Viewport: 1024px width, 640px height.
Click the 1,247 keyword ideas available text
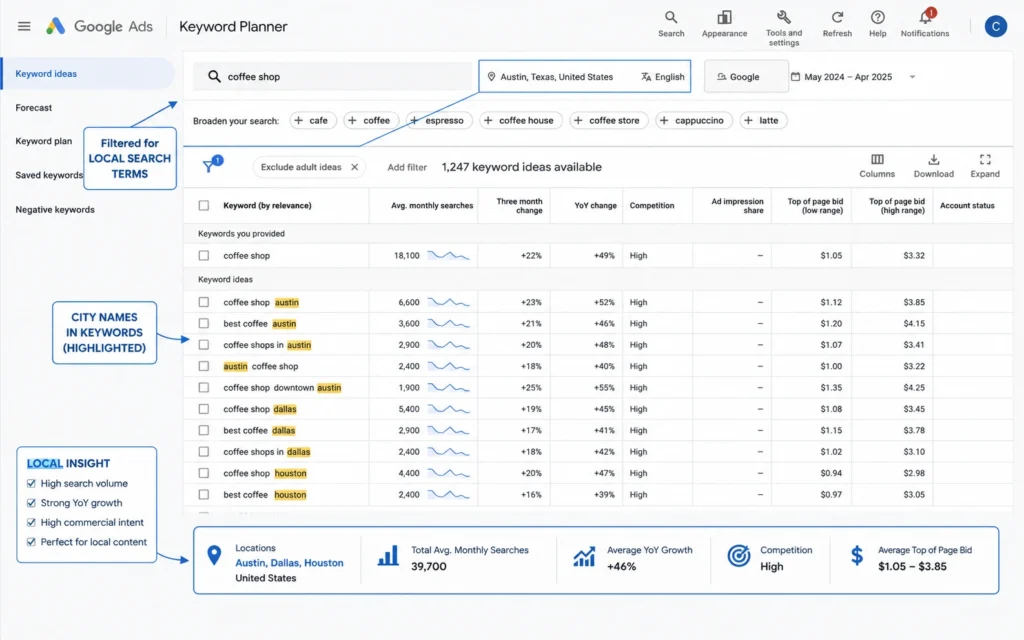coord(521,167)
